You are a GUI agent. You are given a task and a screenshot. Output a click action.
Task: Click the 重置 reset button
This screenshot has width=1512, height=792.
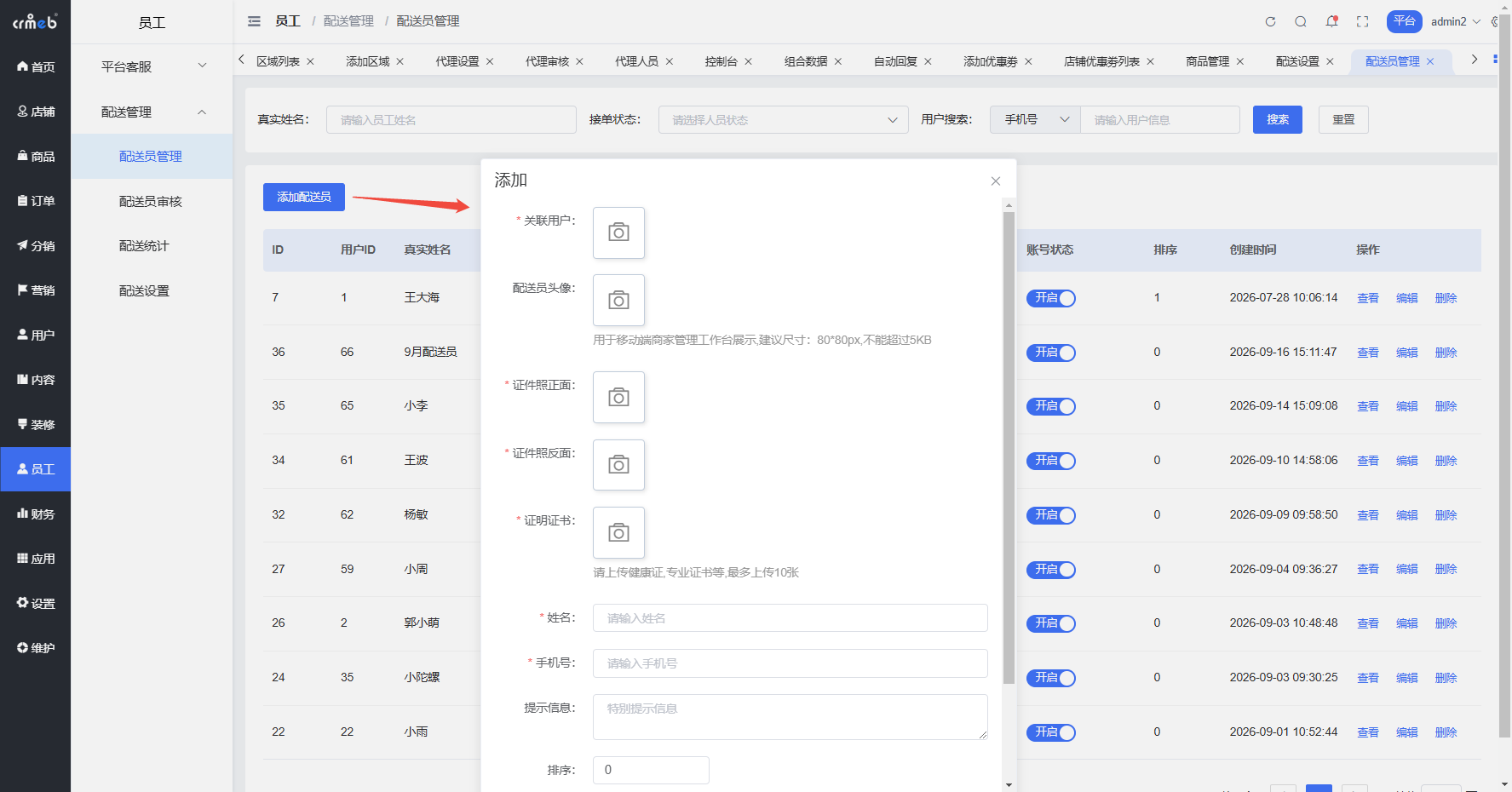[x=1343, y=119]
